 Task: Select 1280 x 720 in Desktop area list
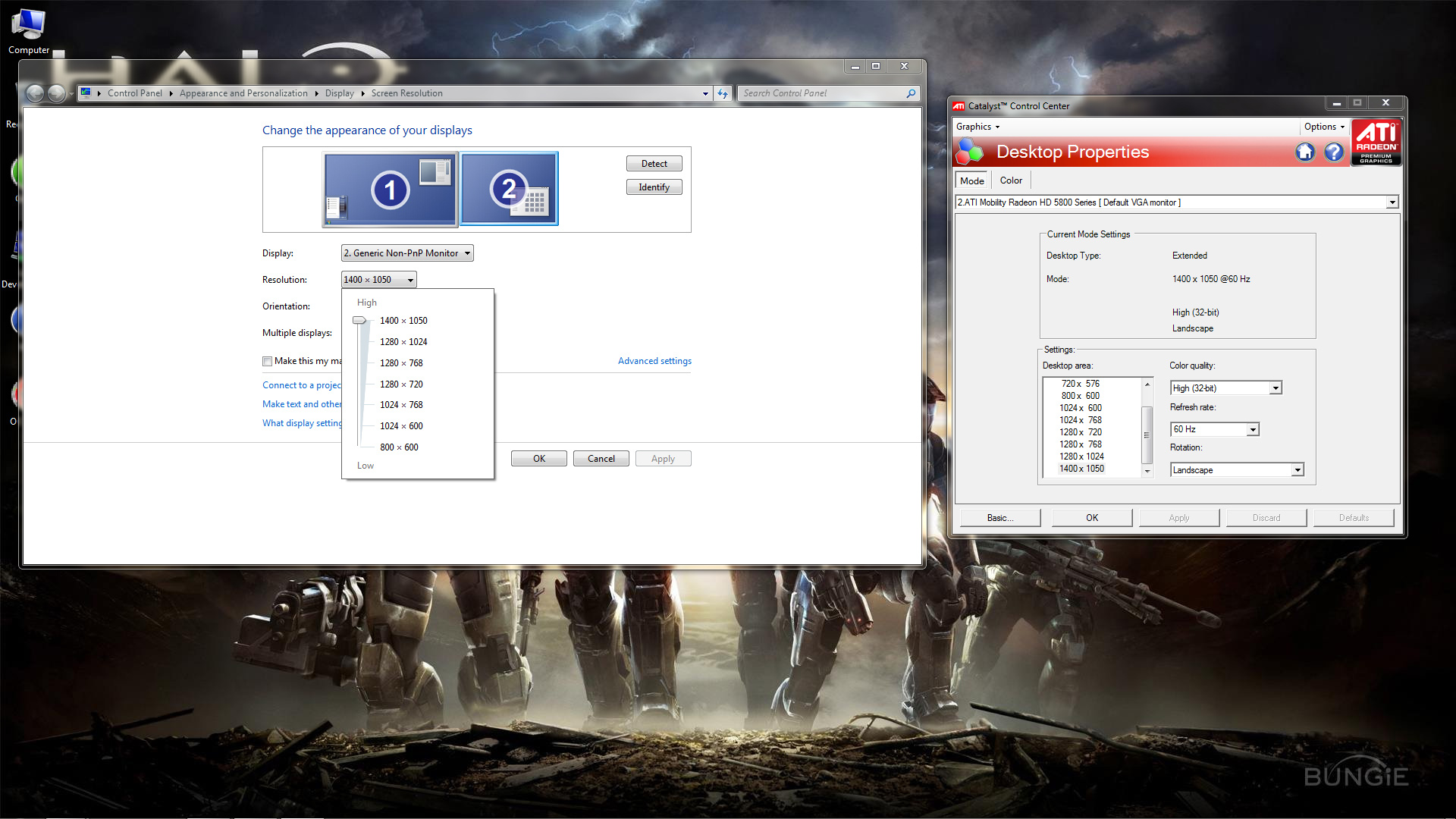coord(1081,432)
